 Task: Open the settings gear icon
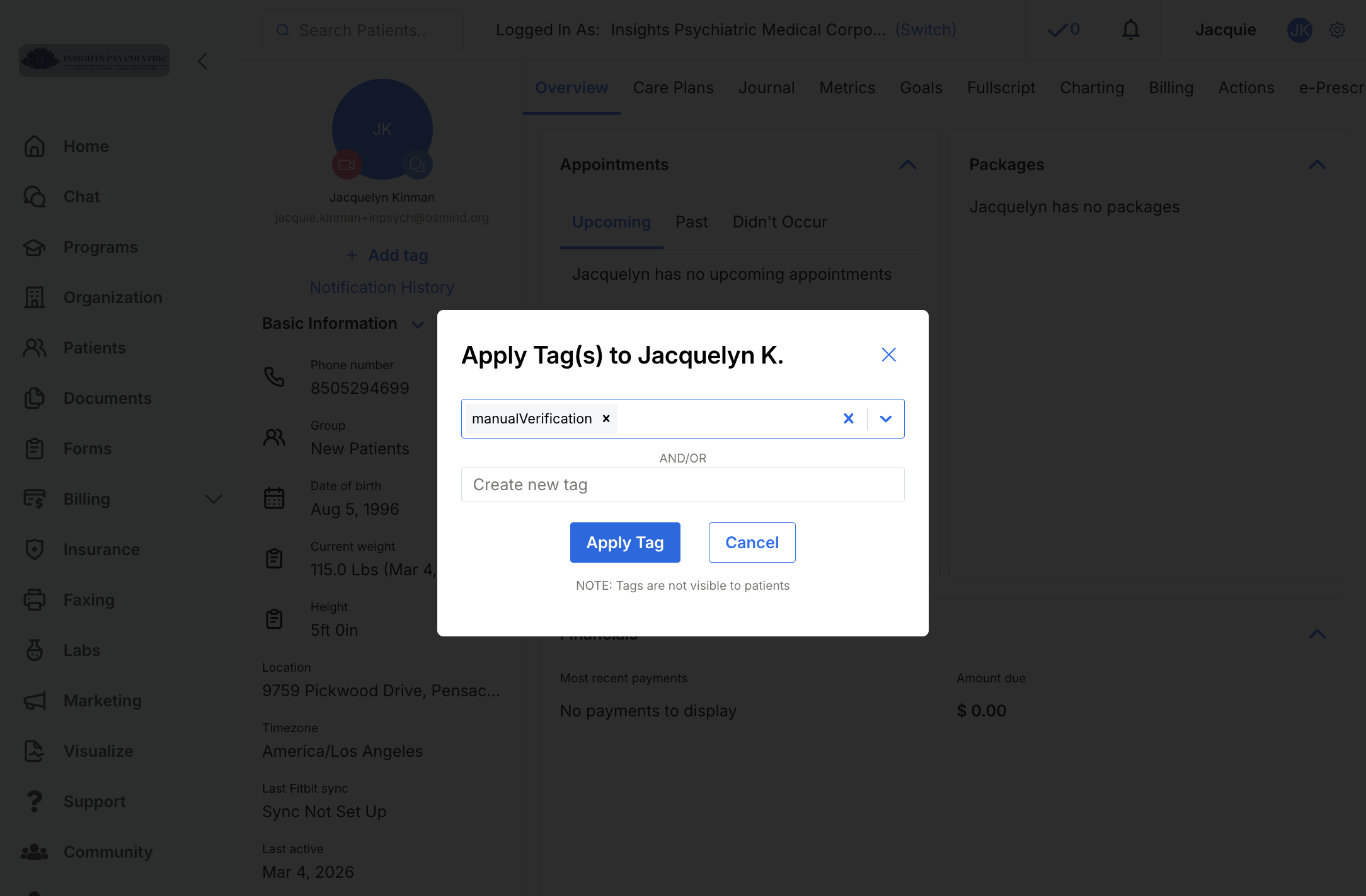click(x=1337, y=30)
